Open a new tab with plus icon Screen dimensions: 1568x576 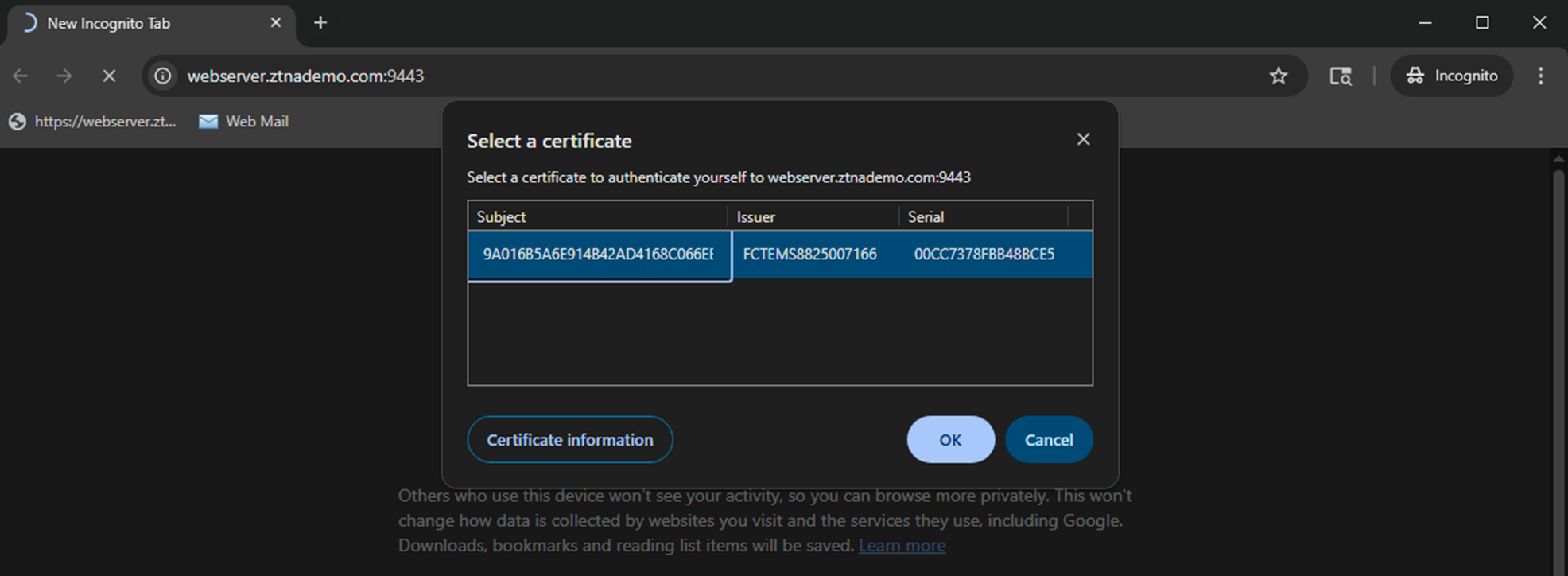tap(320, 23)
